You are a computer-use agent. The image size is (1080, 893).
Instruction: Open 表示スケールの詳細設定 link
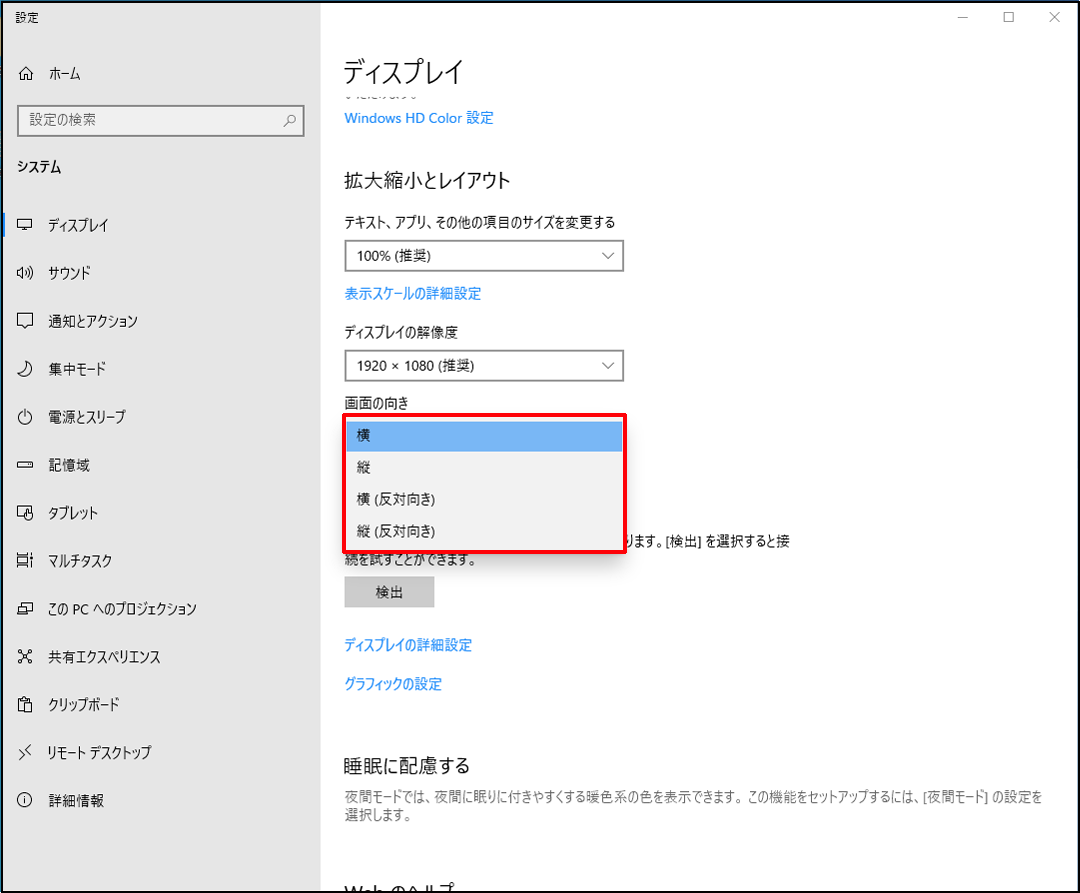(x=412, y=293)
